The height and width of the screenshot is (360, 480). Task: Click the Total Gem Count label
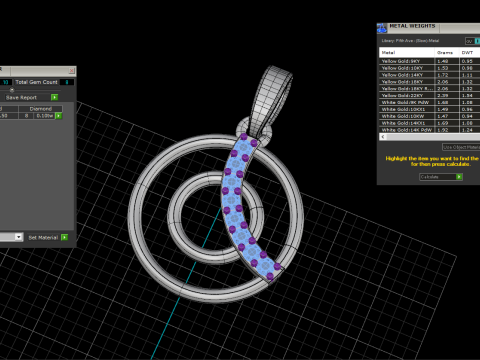[36, 82]
